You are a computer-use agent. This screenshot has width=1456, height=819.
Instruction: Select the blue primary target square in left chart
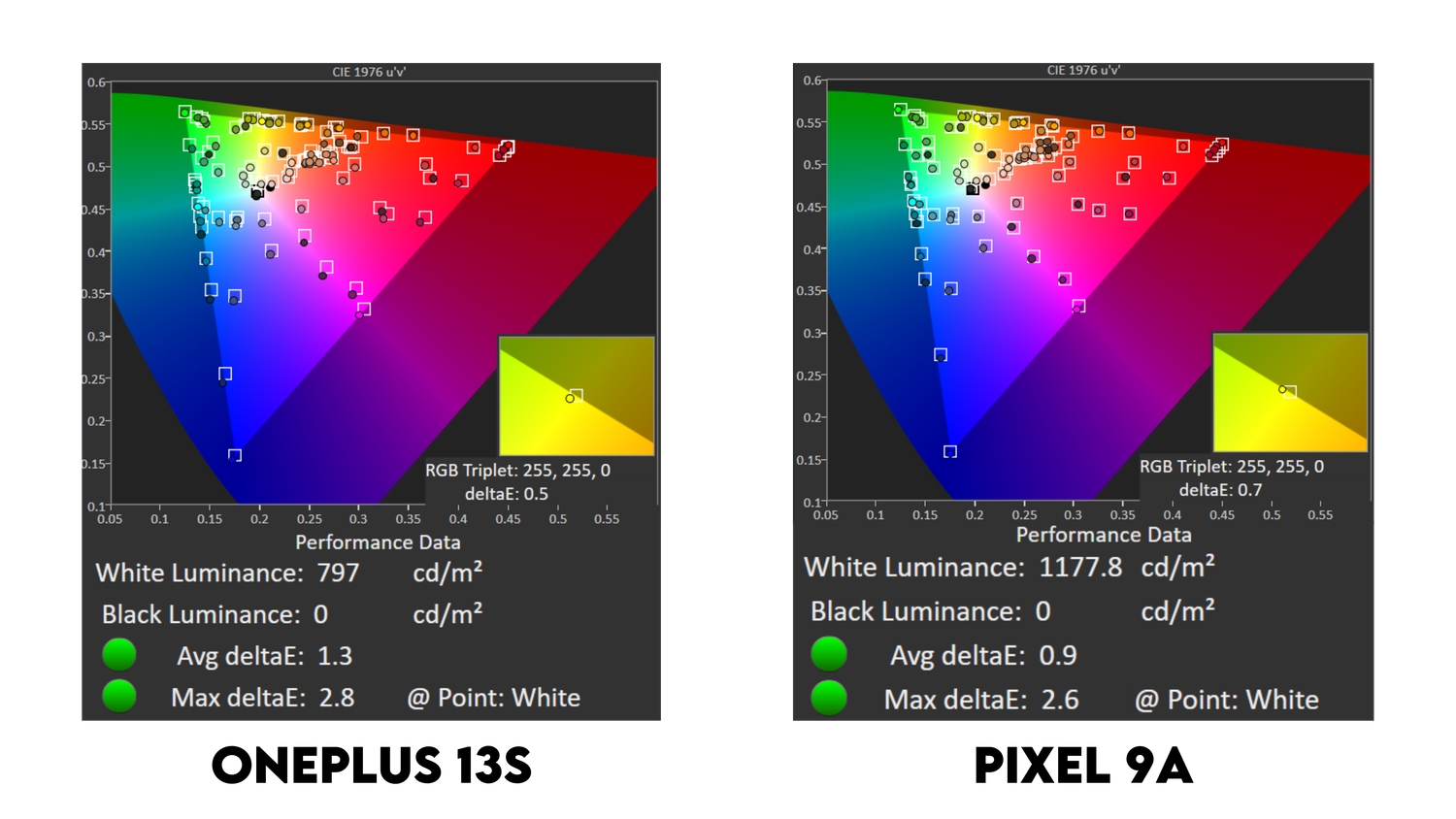pos(235,455)
